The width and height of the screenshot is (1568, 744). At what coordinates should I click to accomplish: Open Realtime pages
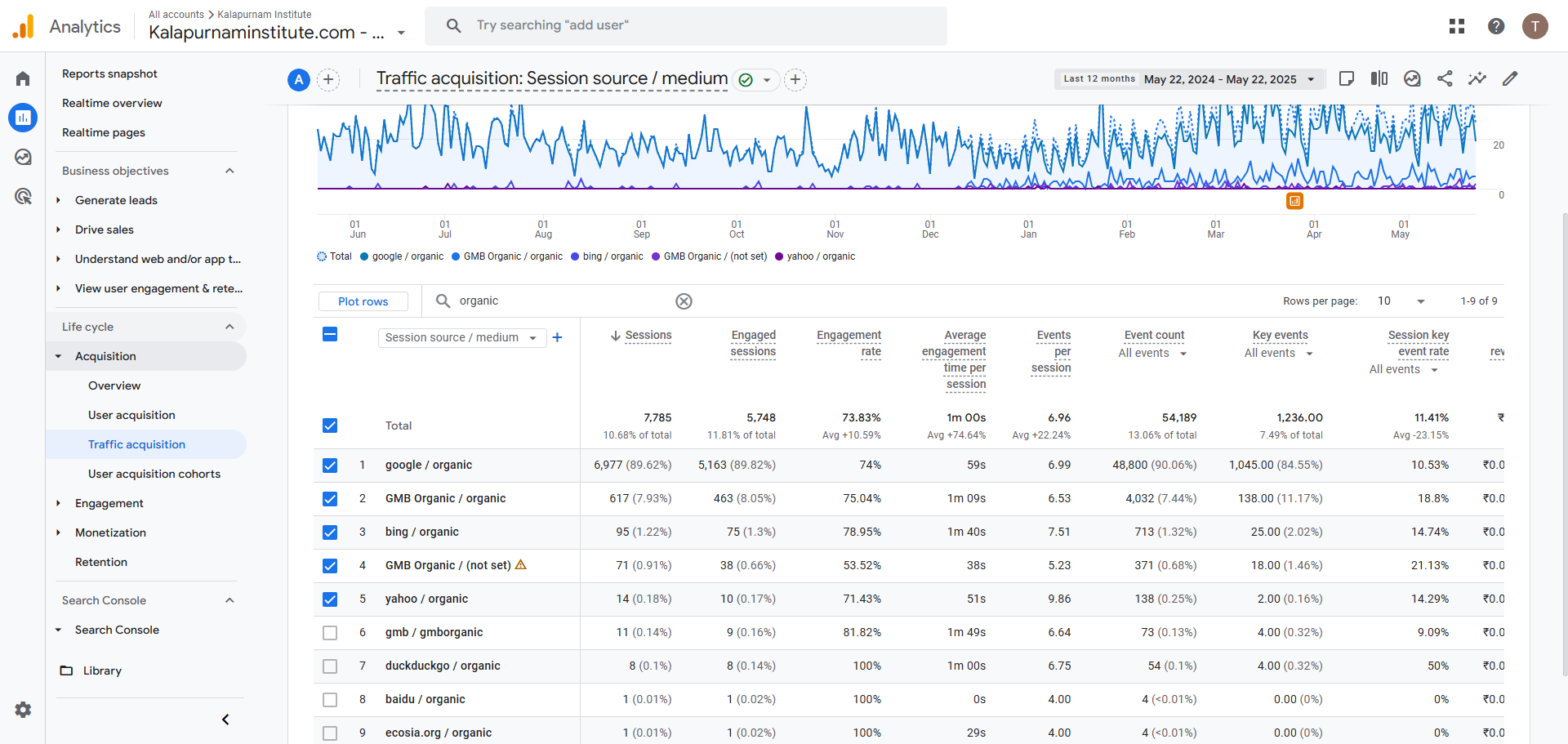coord(104,132)
